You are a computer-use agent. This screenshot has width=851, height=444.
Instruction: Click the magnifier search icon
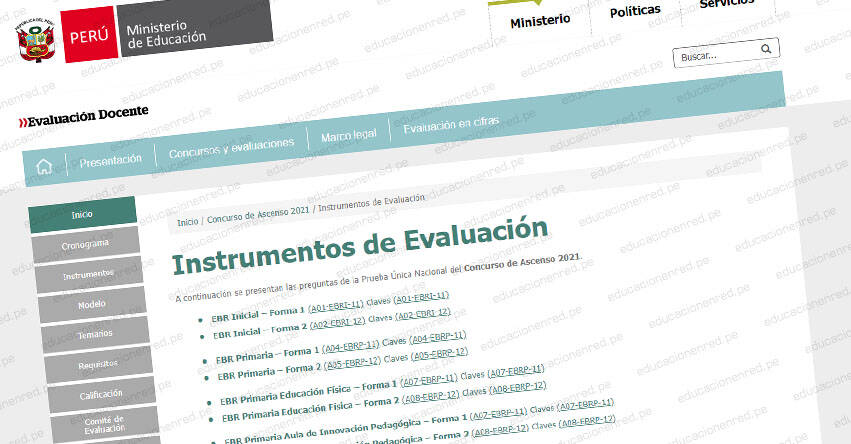(766, 49)
